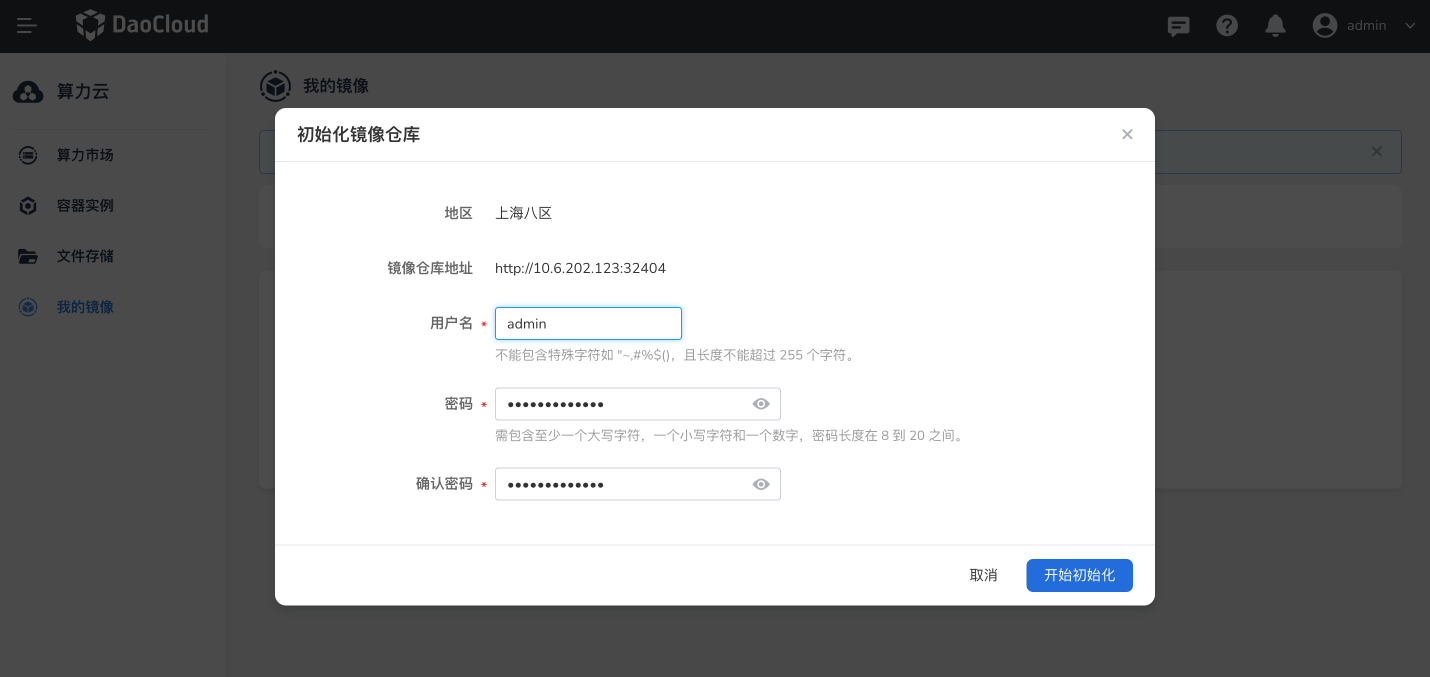Image resolution: width=1430 pixels, height=677 pixels.
Task: Click the 开始初始化 button
Action: click(x=1079, y=575)
